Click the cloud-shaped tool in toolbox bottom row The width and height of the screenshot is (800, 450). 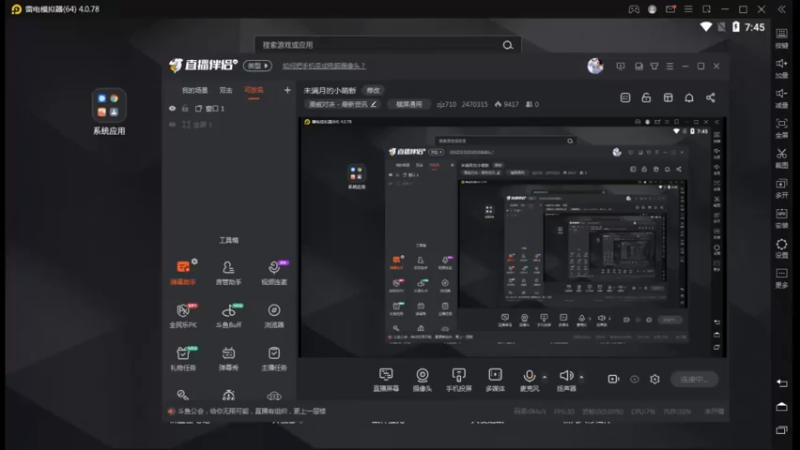click(x=274, y=396)
